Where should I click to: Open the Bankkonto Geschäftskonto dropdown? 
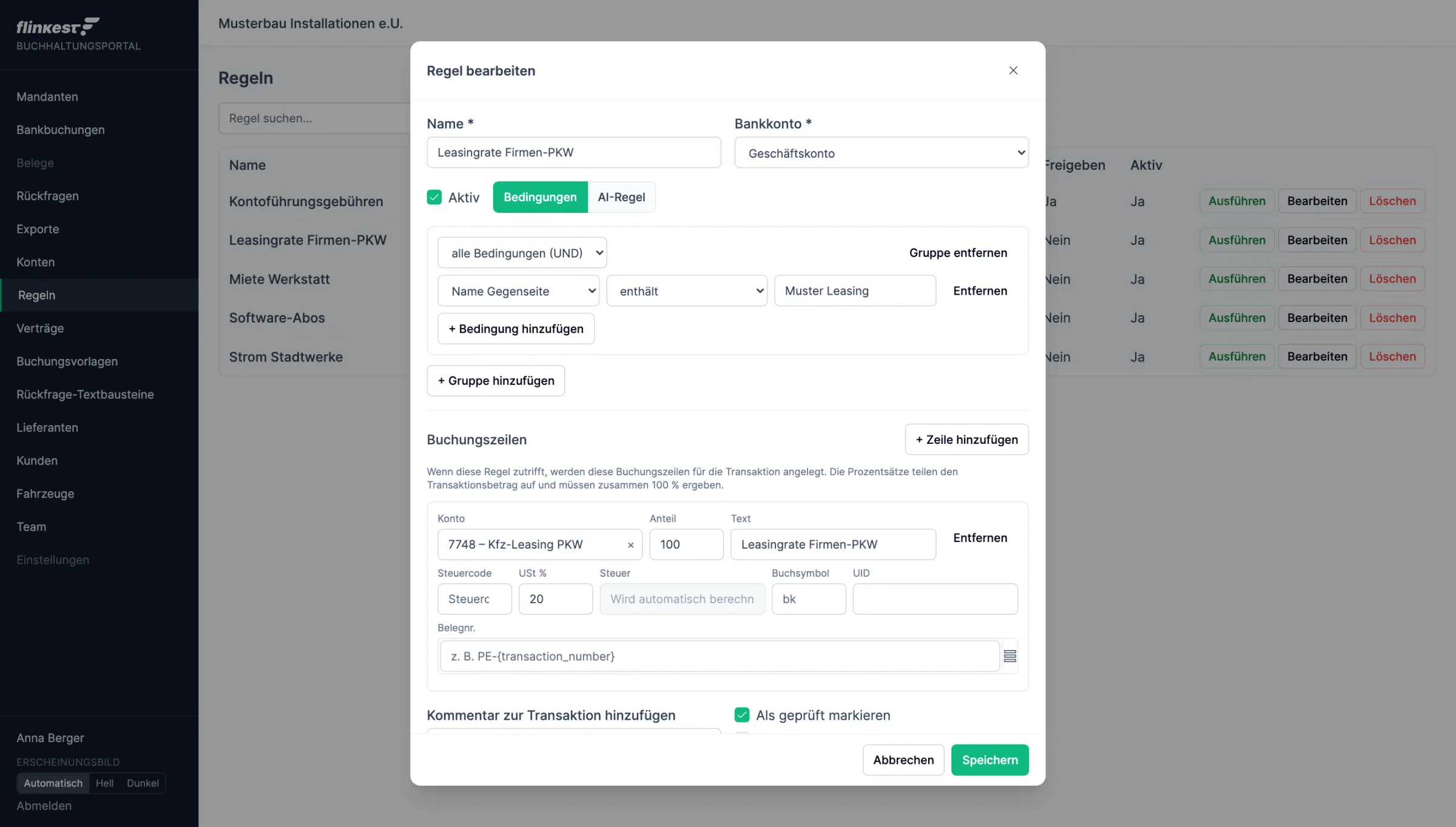pos(881,153)
